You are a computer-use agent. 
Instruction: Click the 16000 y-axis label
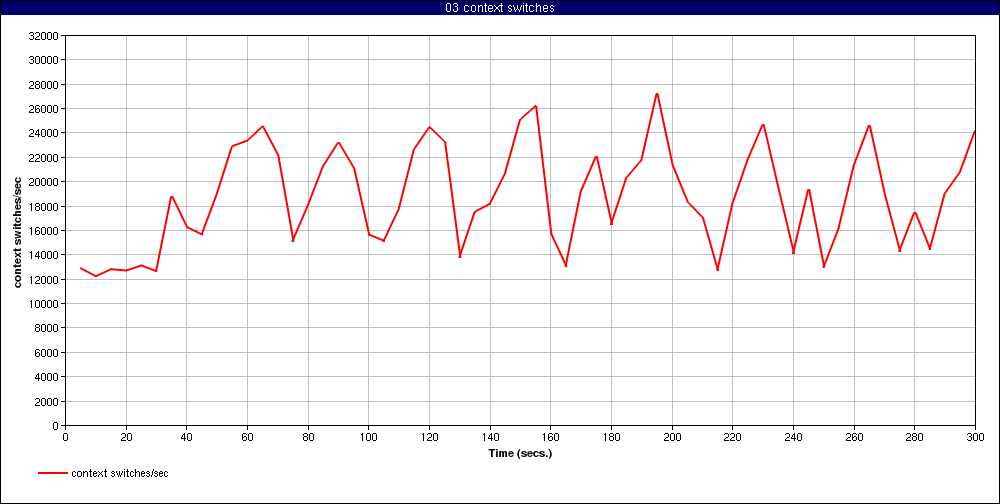pos(45,230)
